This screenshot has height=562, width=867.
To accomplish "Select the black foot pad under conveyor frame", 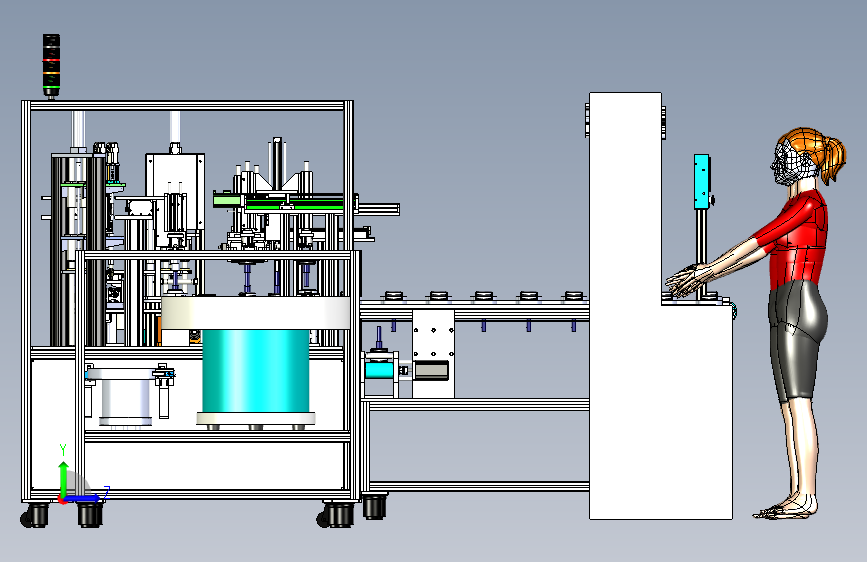I will (x=374, y=507).
